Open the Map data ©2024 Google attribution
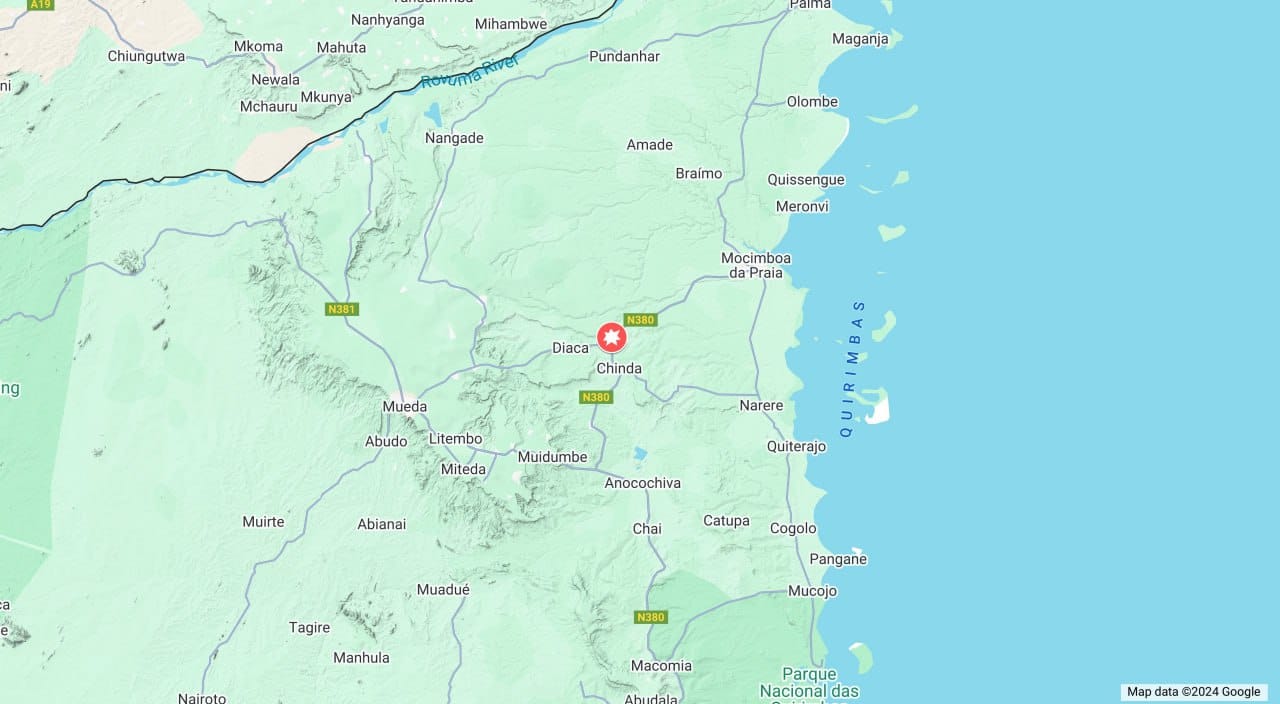The image size is (1280, 704). (x=1194, y=692)
